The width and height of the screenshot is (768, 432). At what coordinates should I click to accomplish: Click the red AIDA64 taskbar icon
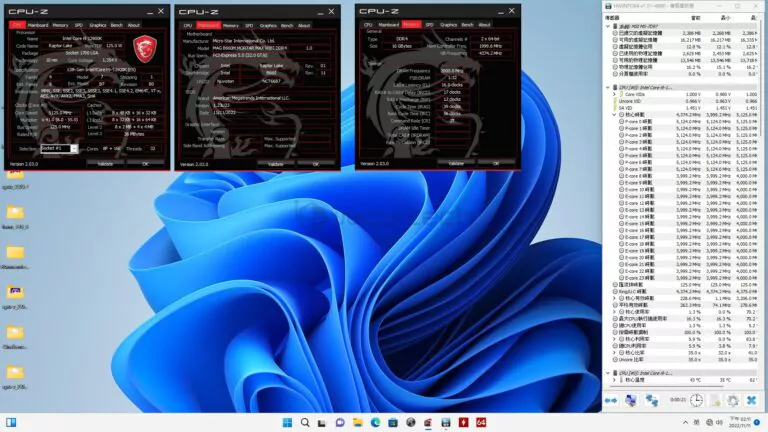(481, 422)
